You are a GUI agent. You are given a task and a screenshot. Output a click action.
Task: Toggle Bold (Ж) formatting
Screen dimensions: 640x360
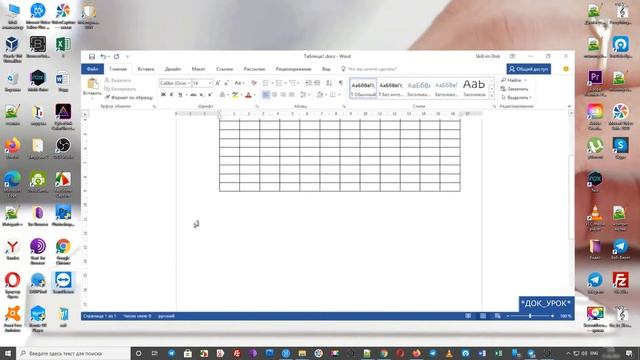(x=163, y=95)
